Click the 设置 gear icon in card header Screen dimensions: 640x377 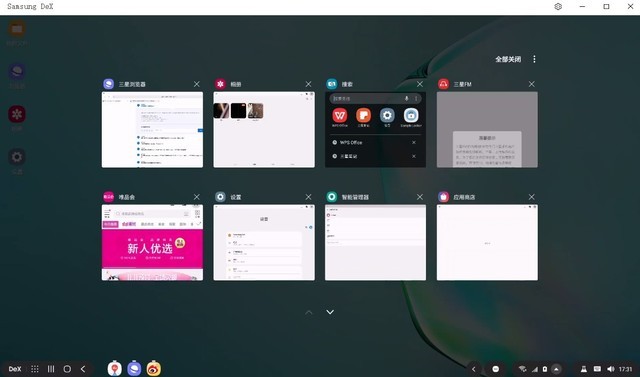tap(220, 197)
